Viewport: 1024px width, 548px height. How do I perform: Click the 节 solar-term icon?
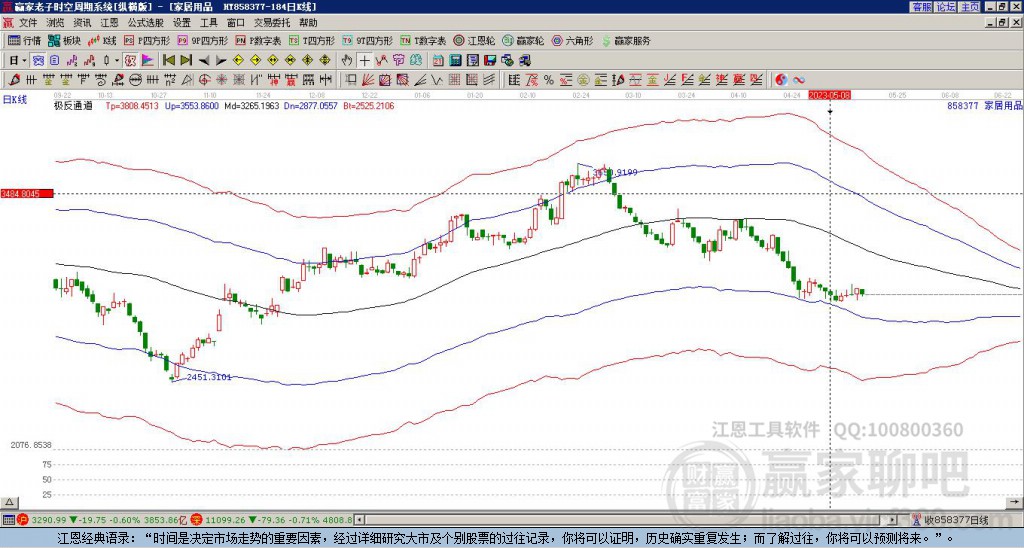tap(398, 60)
